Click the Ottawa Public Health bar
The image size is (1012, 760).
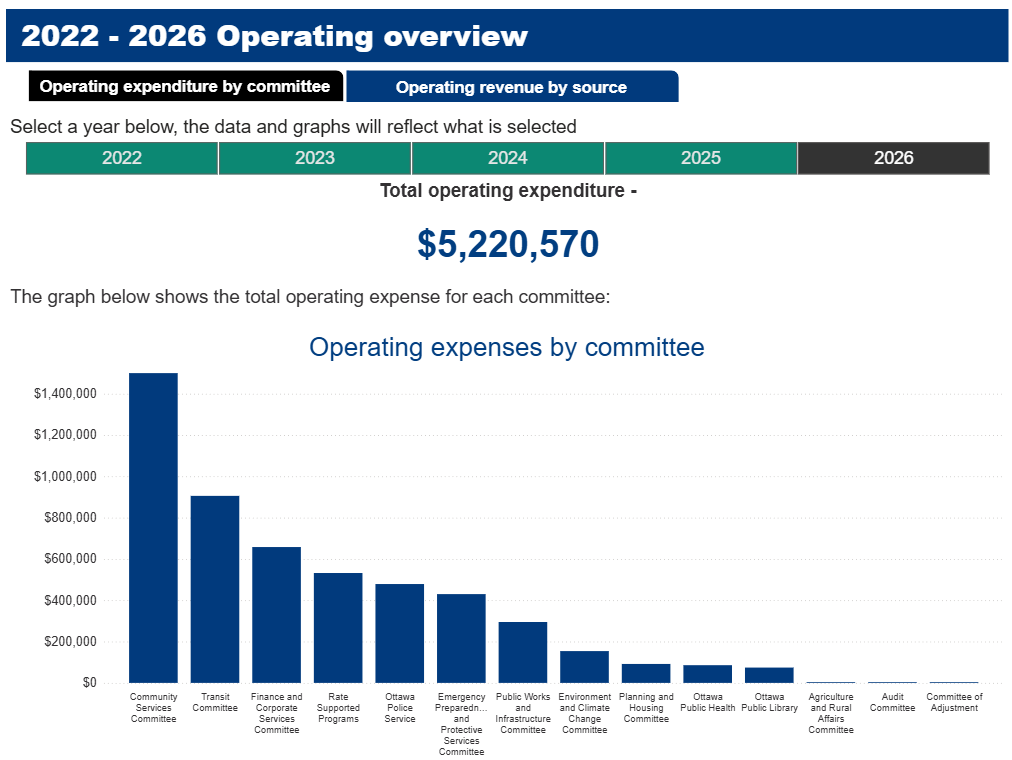click(x=708, y=674)
